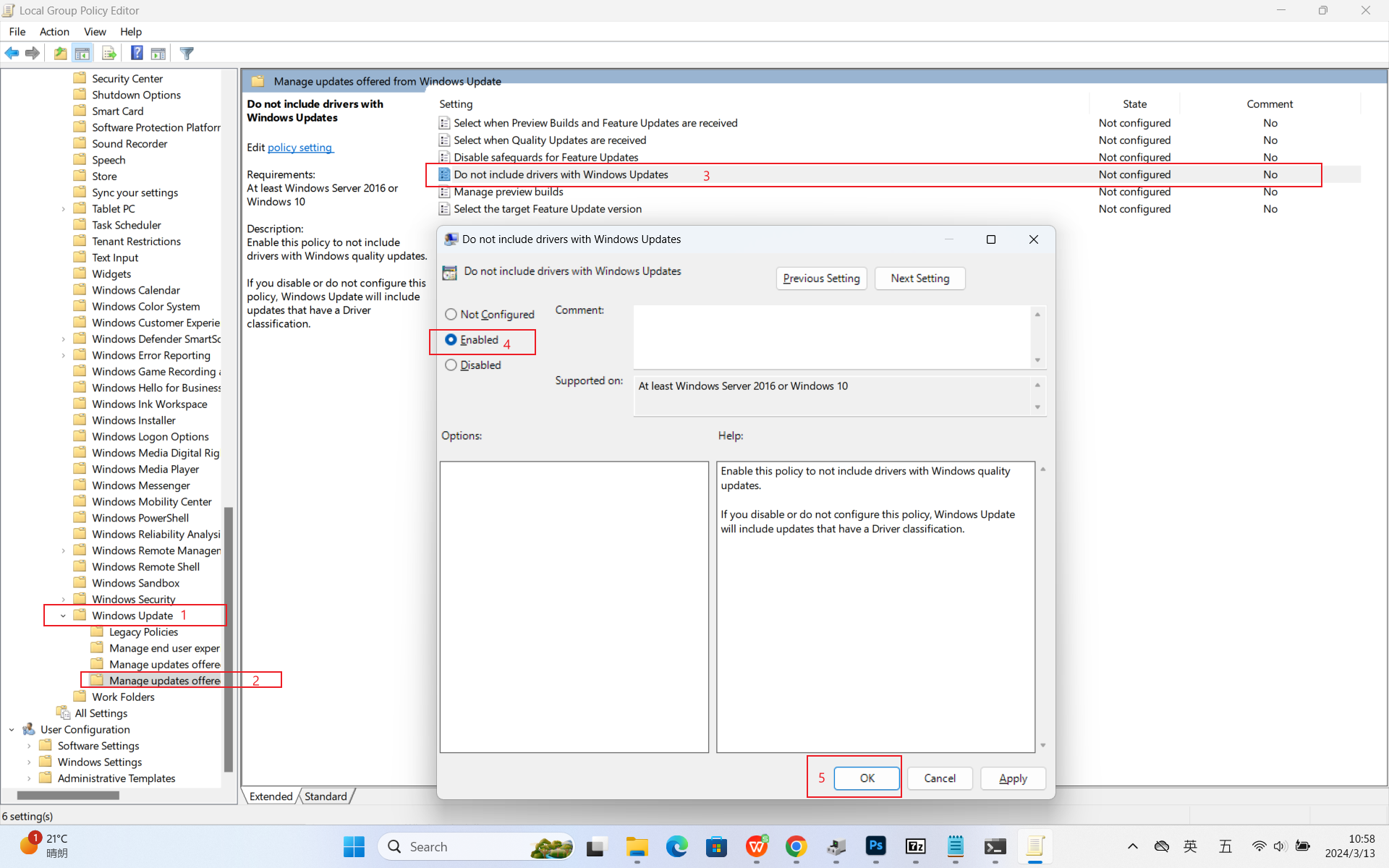Click the Back navigation arrow in the toolbar
1389x868 pixels.
pyautogui.click(x=12, y=53)
